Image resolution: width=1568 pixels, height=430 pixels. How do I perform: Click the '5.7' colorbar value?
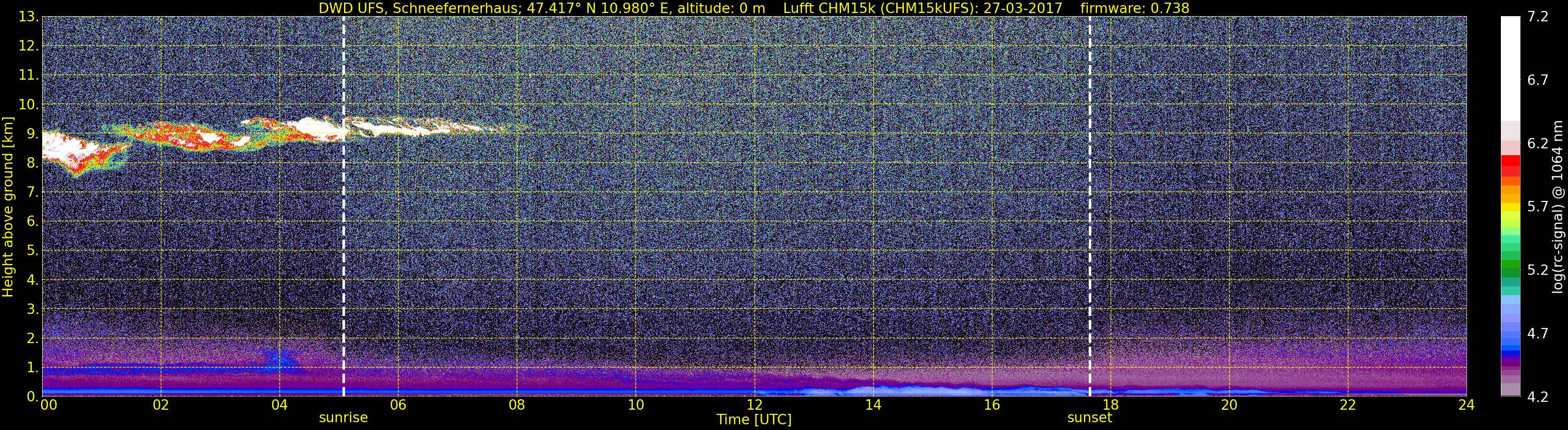(x=1538, y=207)
